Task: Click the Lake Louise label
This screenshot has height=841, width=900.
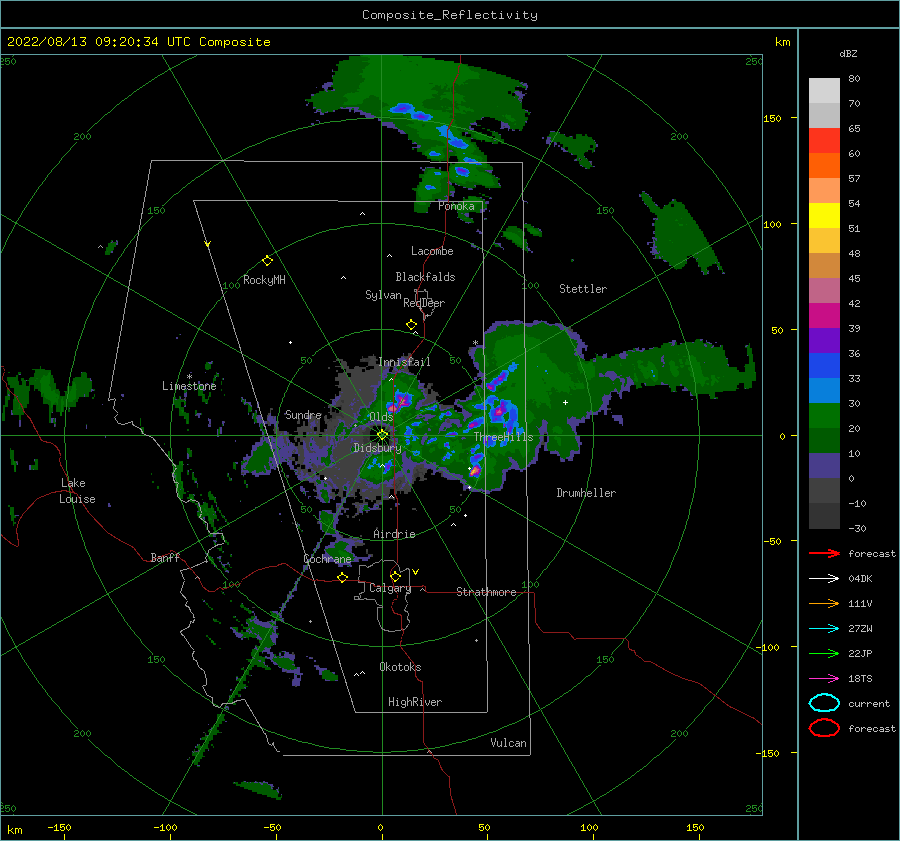Action: [x=77, y=491]
